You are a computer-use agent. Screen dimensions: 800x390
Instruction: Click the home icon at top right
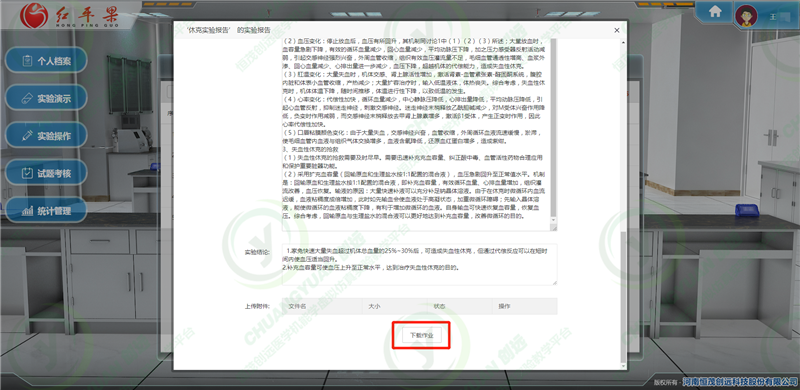715,11
